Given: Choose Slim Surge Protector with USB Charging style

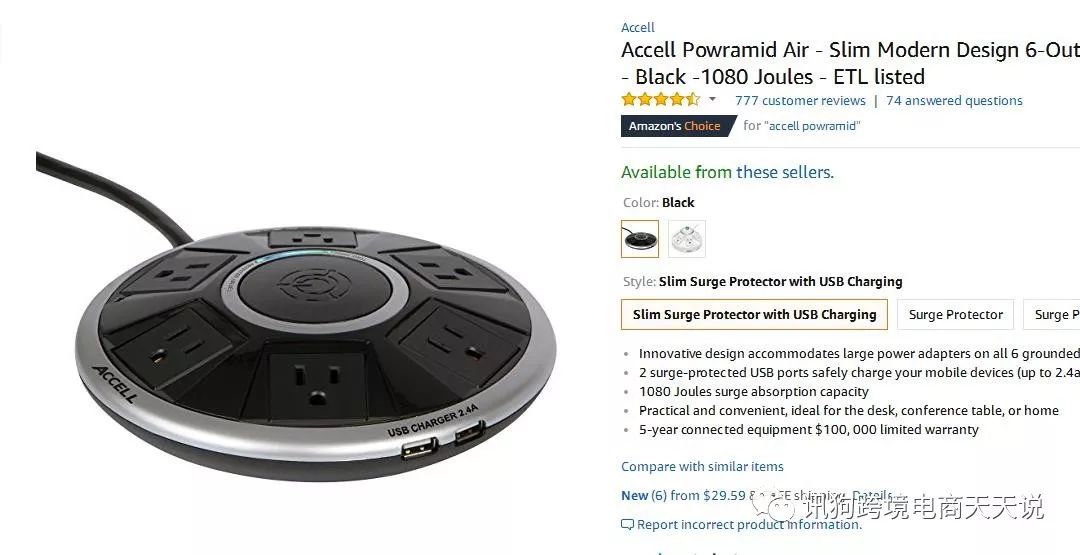Looking at the screenshot, I should (x=754, y=315).
